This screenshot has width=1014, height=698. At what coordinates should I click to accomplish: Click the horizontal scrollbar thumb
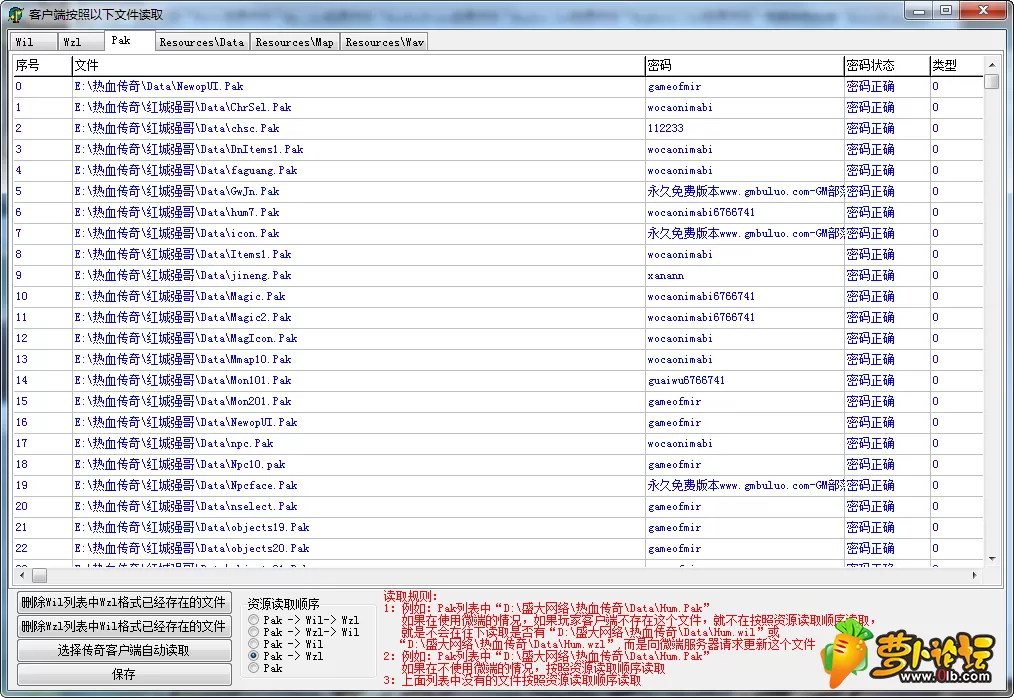click(x=39, y=575)
